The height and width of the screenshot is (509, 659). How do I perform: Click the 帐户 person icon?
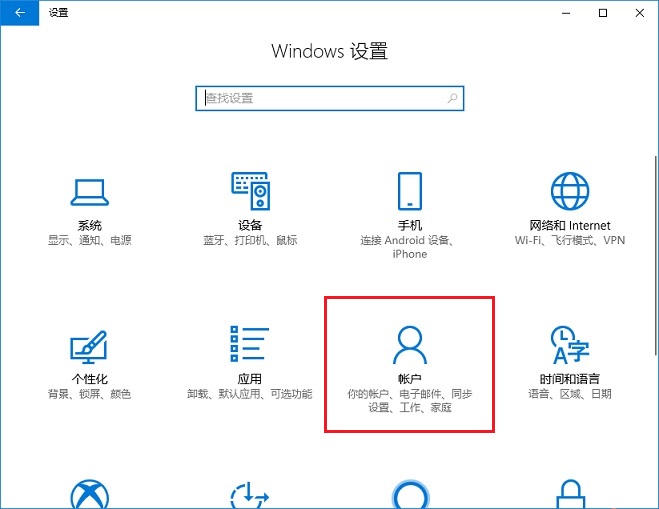[x=409, y=345]
